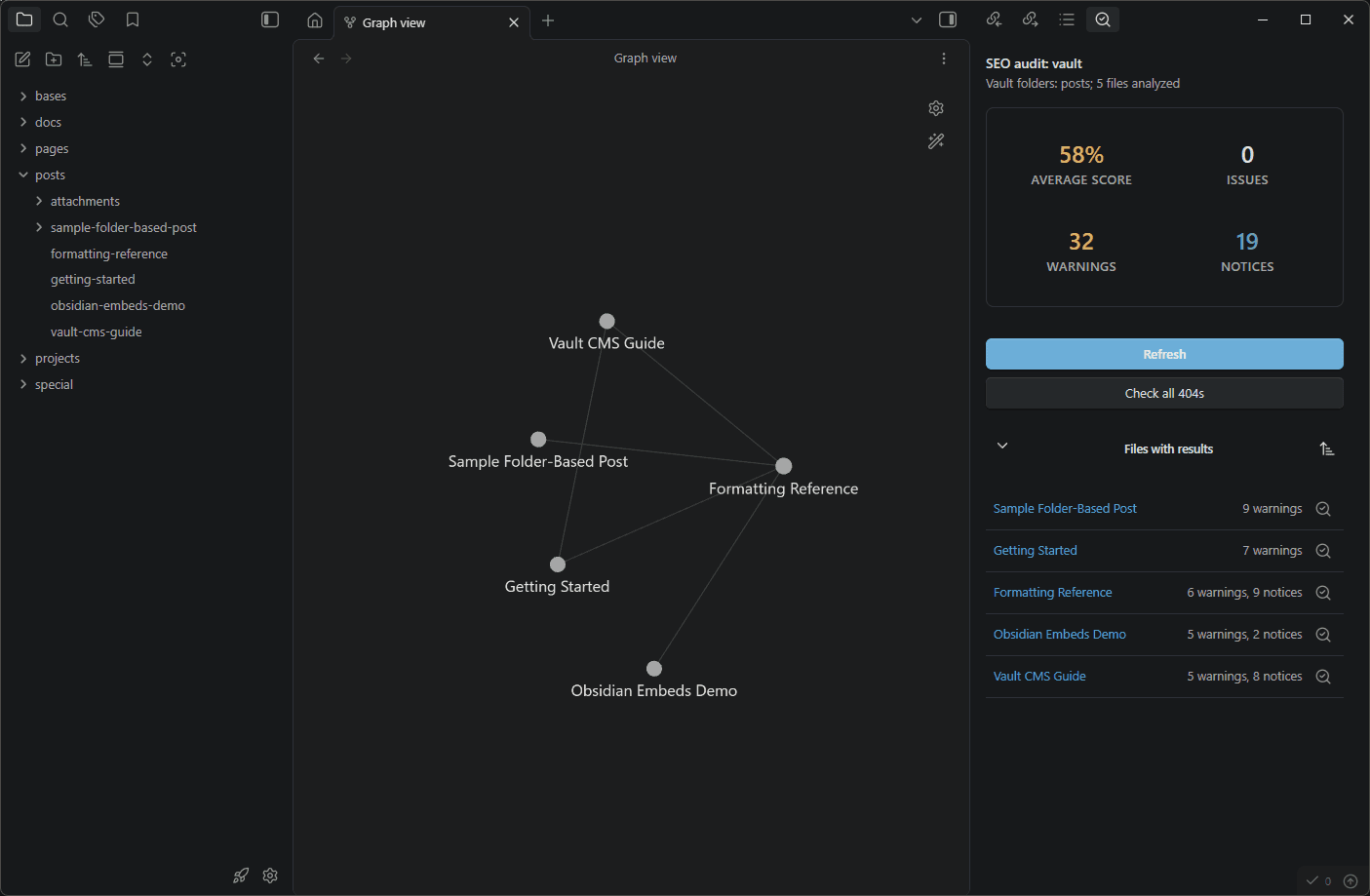This screenshot has width=1370, height=896.
Task: Open the Outline pane
Action: coord(1067,19)
